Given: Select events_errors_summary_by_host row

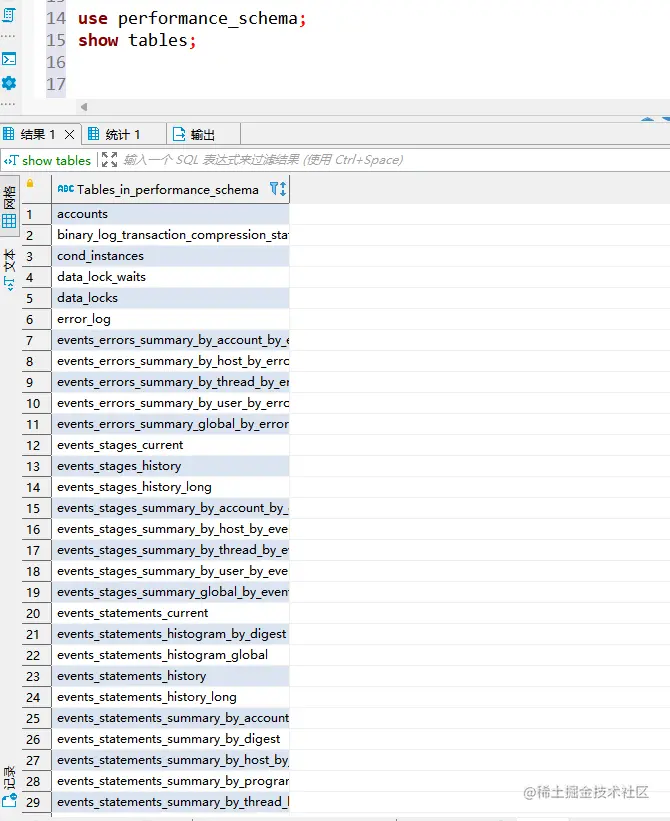Looking at the screenshot, I should tap(170, 361).
